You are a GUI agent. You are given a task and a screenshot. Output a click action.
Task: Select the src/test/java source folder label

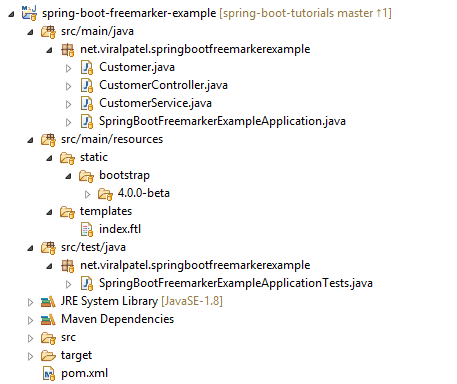(93, 247)
